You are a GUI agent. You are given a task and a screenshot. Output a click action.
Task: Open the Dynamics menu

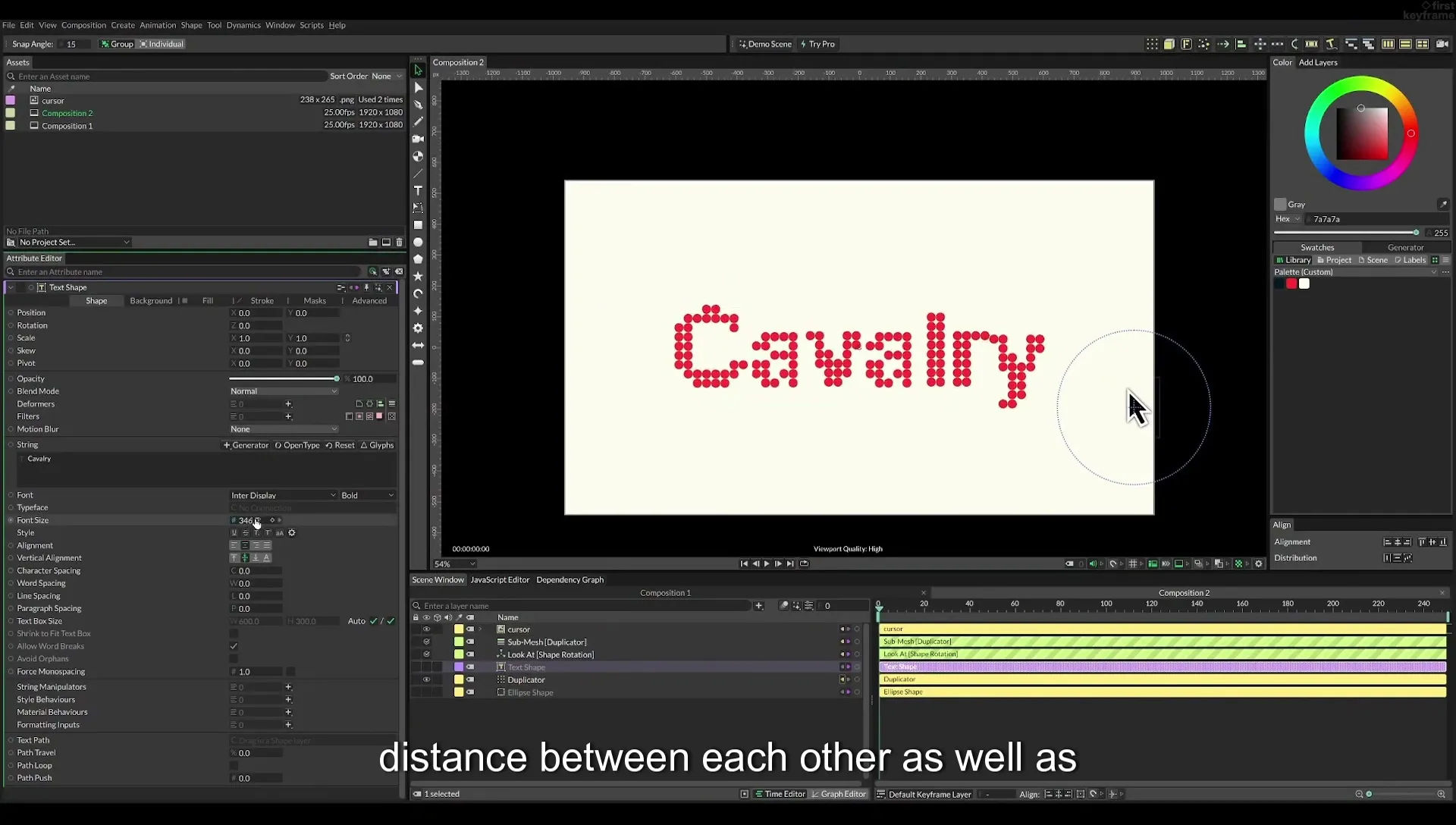[243, 25]
